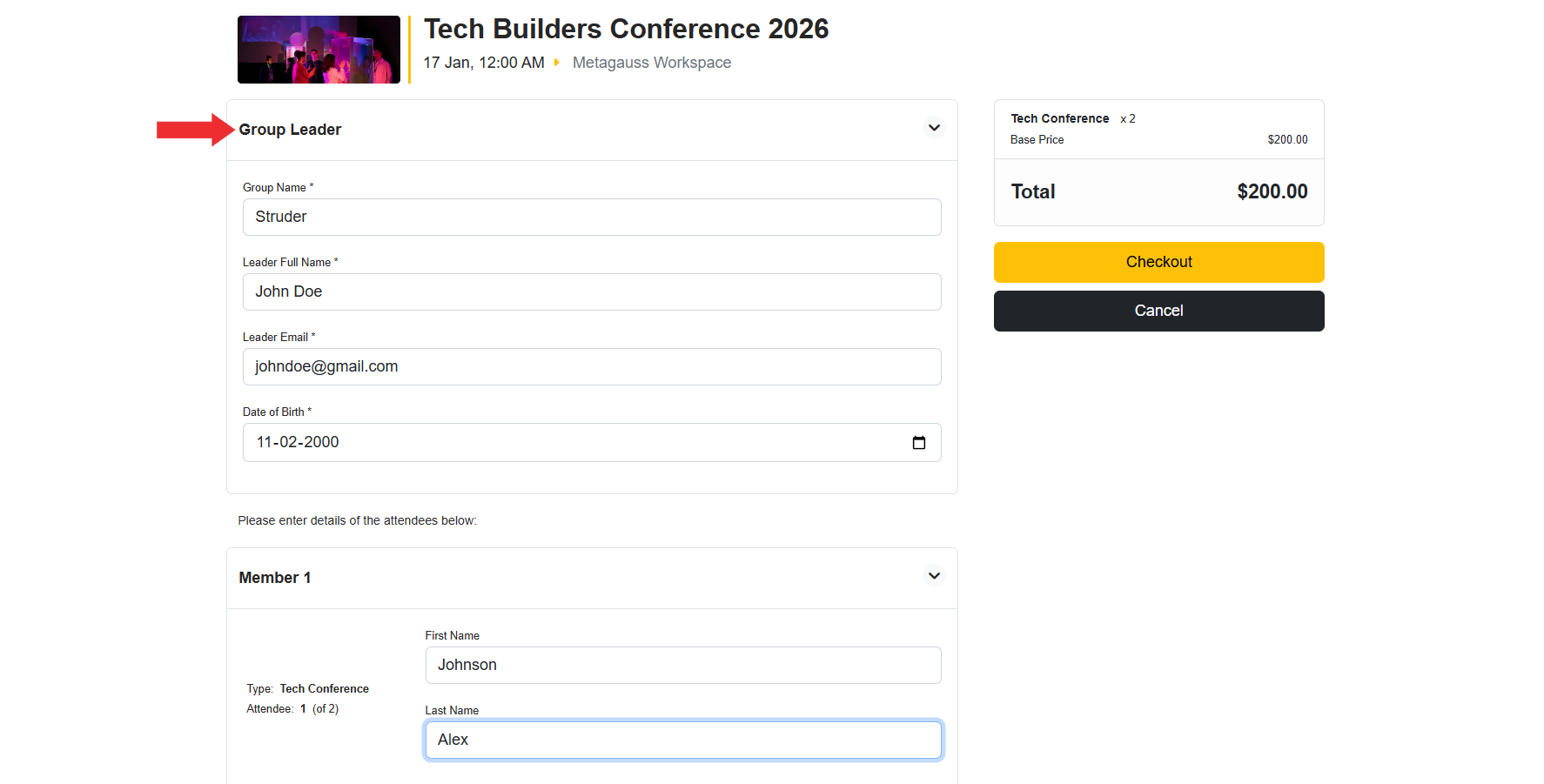Screen dimensions: 1544x784
Task: Collapse the Group Leader section chevron
Action: click(x=934, y=128)
